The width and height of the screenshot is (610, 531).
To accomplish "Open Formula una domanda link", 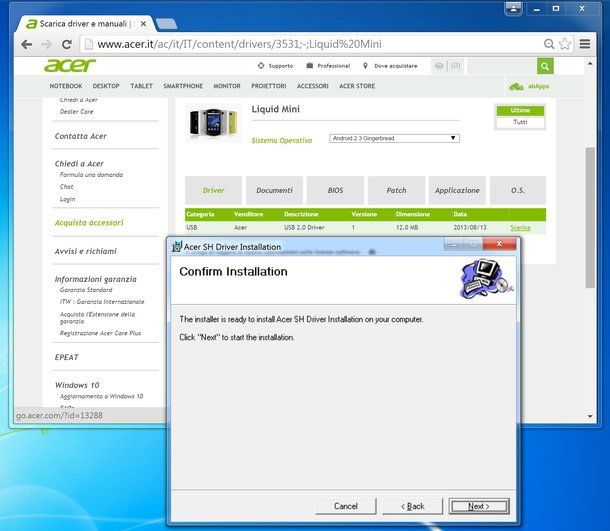I will click(91, 175).
